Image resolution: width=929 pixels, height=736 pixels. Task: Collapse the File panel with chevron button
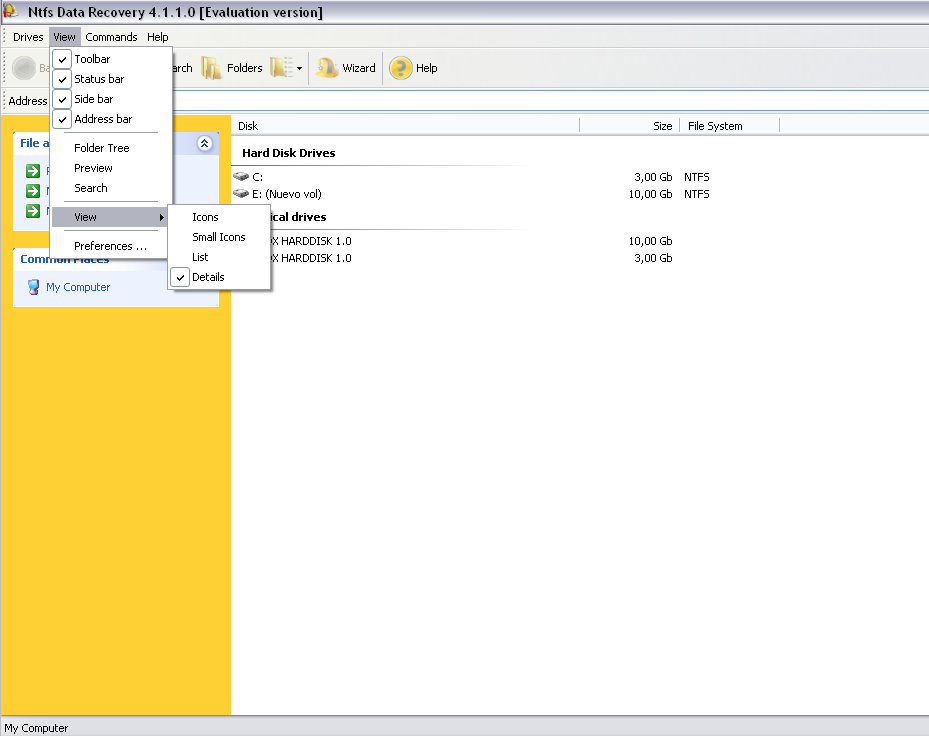[x=204, y=143]
